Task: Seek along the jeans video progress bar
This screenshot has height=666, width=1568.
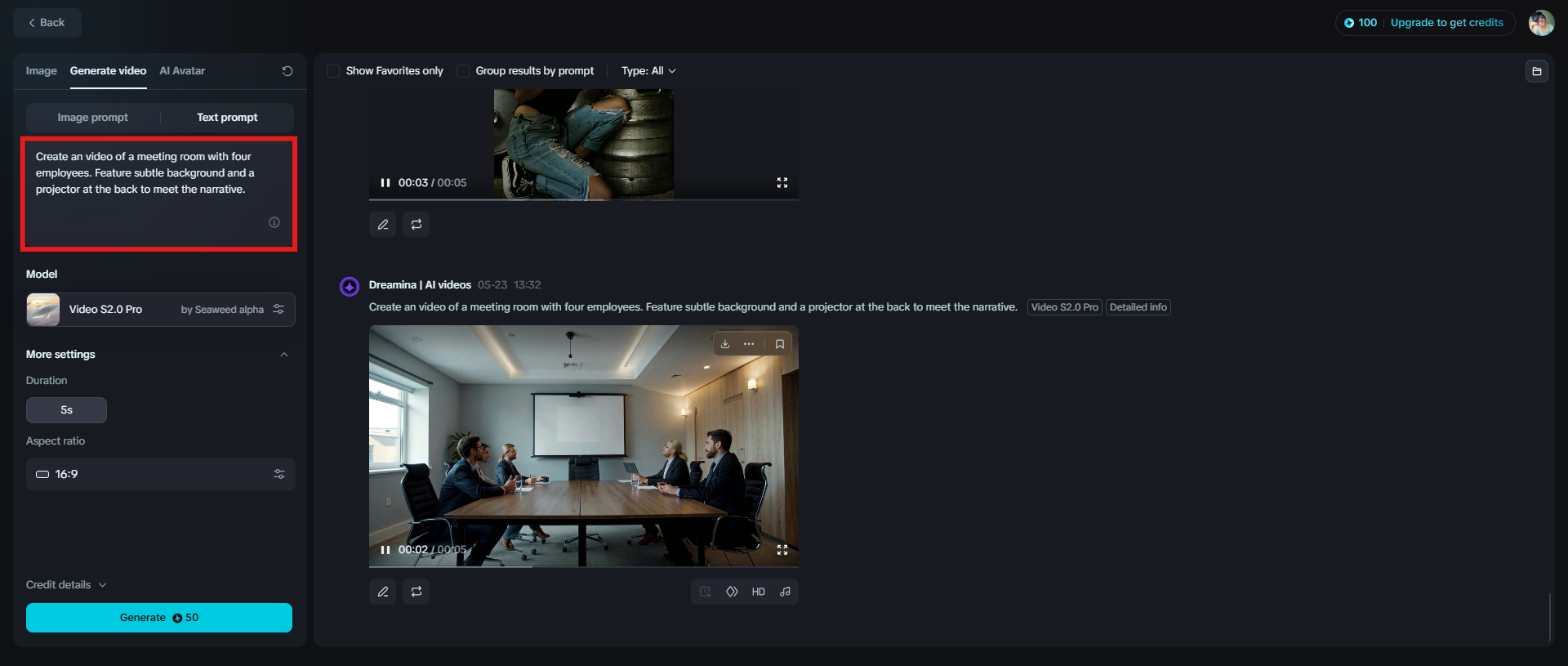Action: tap(584, 199)
